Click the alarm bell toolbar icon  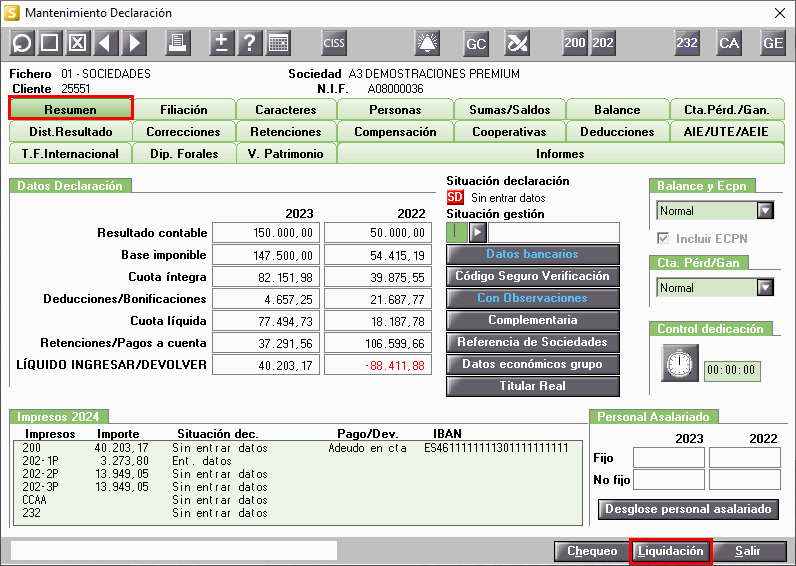[x=427, y=43]
